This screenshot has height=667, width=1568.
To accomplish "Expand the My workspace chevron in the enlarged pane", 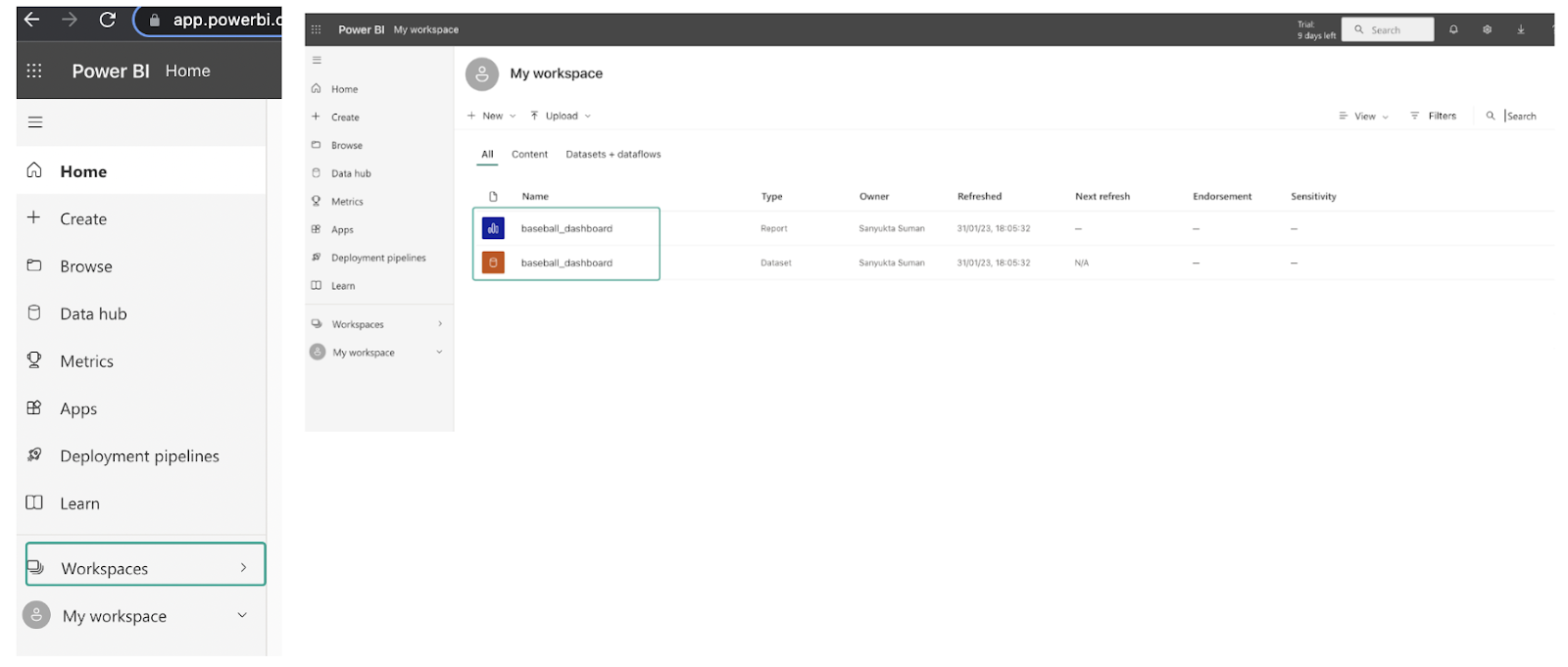I will click(242, 615).
